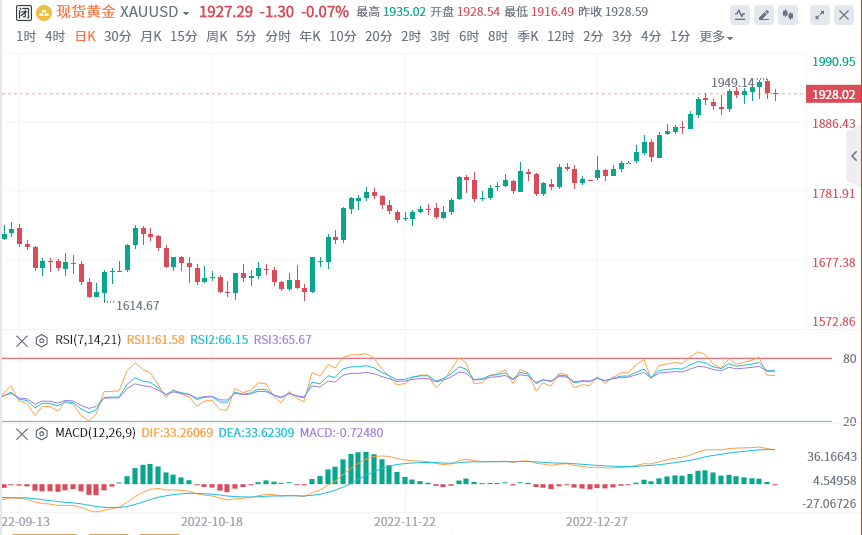Switch to 月K monthly chart
This screenshot has height=535, width=862.
(x=151, y=37)
